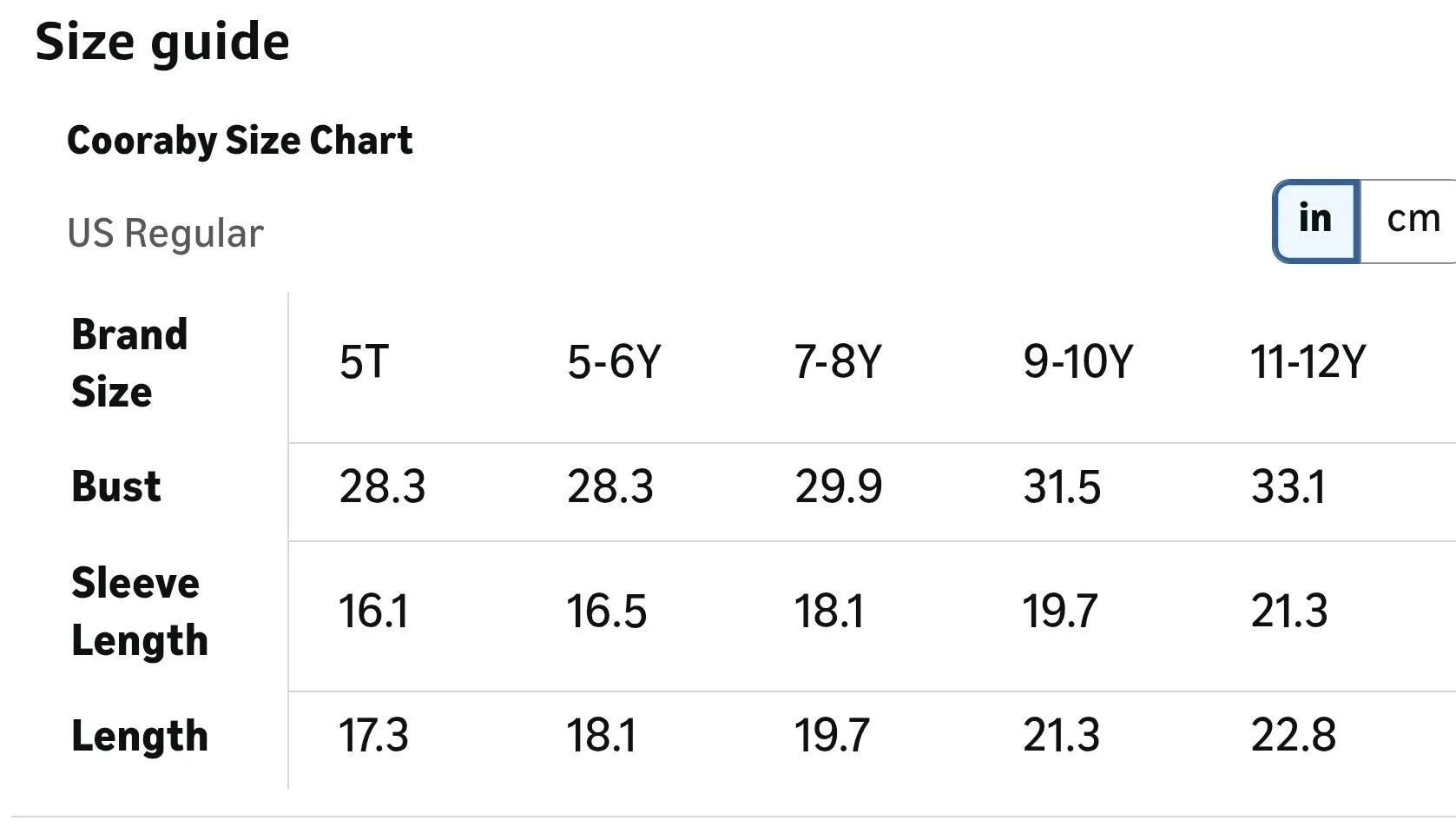Click the 31.5 bust value for 9-10Y
This screenshot has height=827, width=1456.
coord(1061,487)
